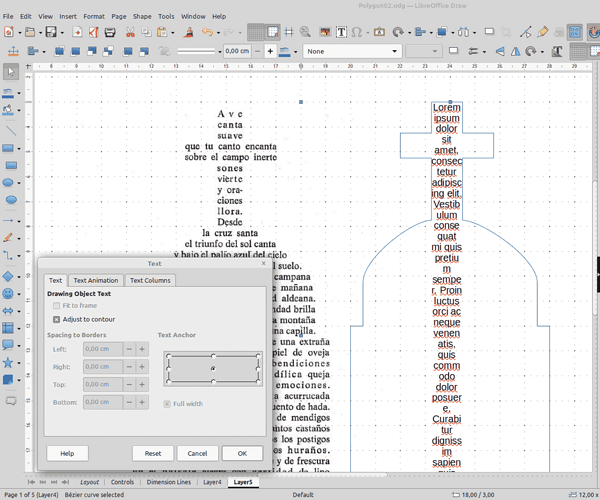Toggle the Shadow icon in top toolbar

[x=489, y=32]
